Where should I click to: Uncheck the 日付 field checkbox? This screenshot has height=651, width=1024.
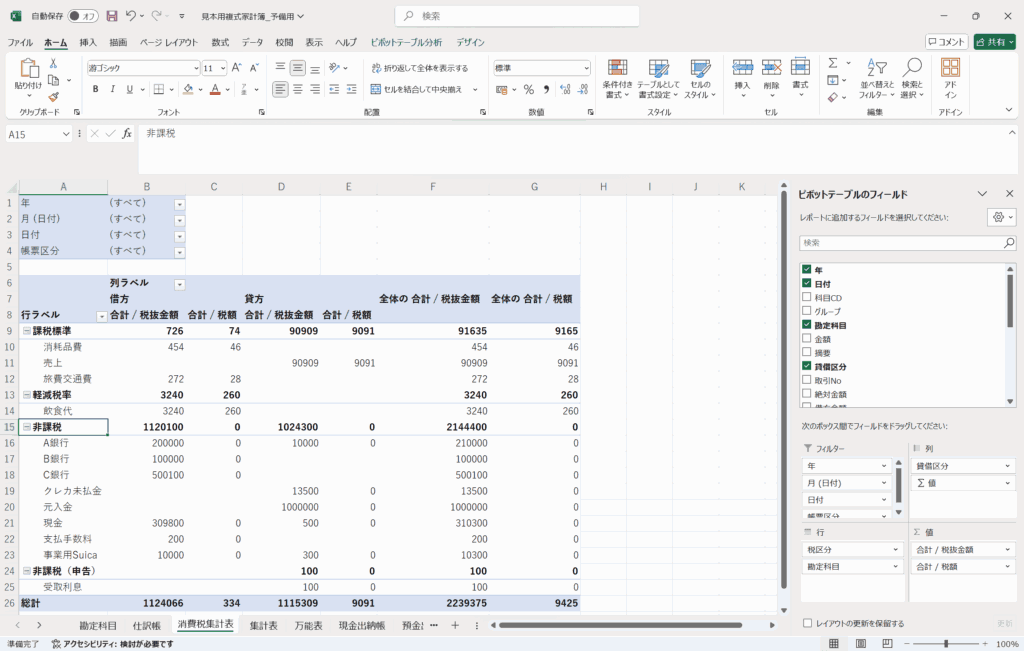pos(807,283)
